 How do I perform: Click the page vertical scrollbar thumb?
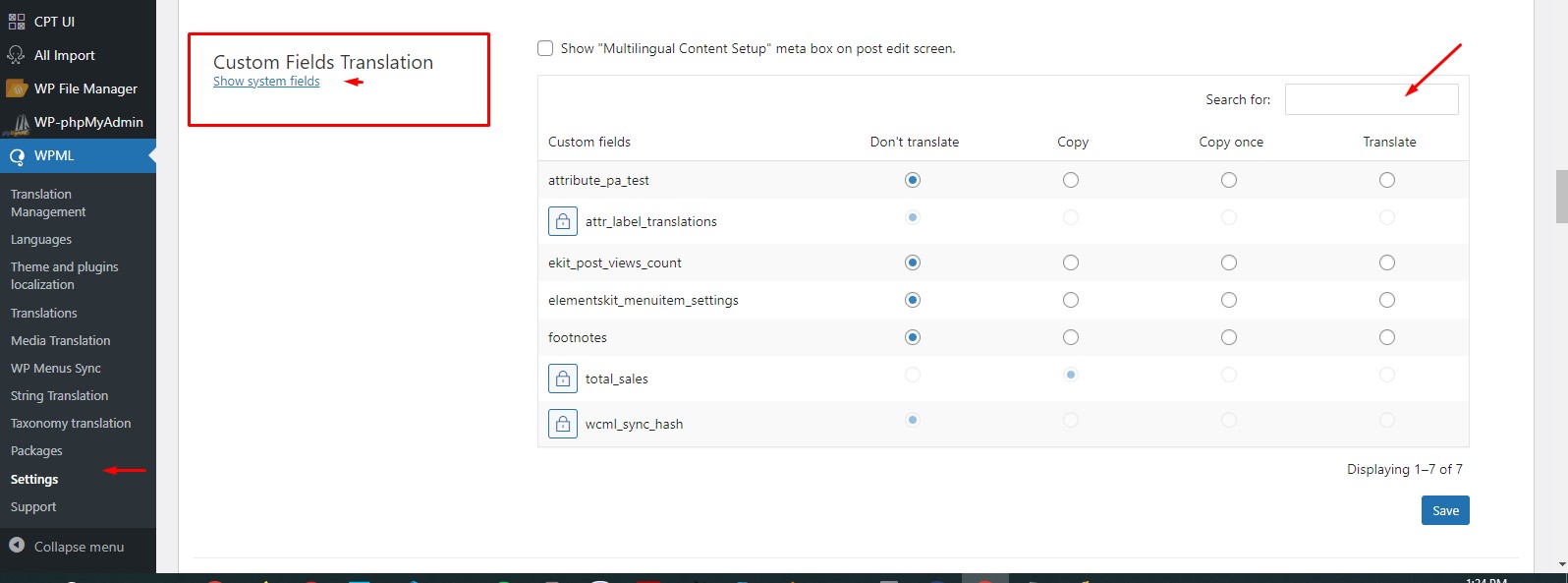[1561, 197]
